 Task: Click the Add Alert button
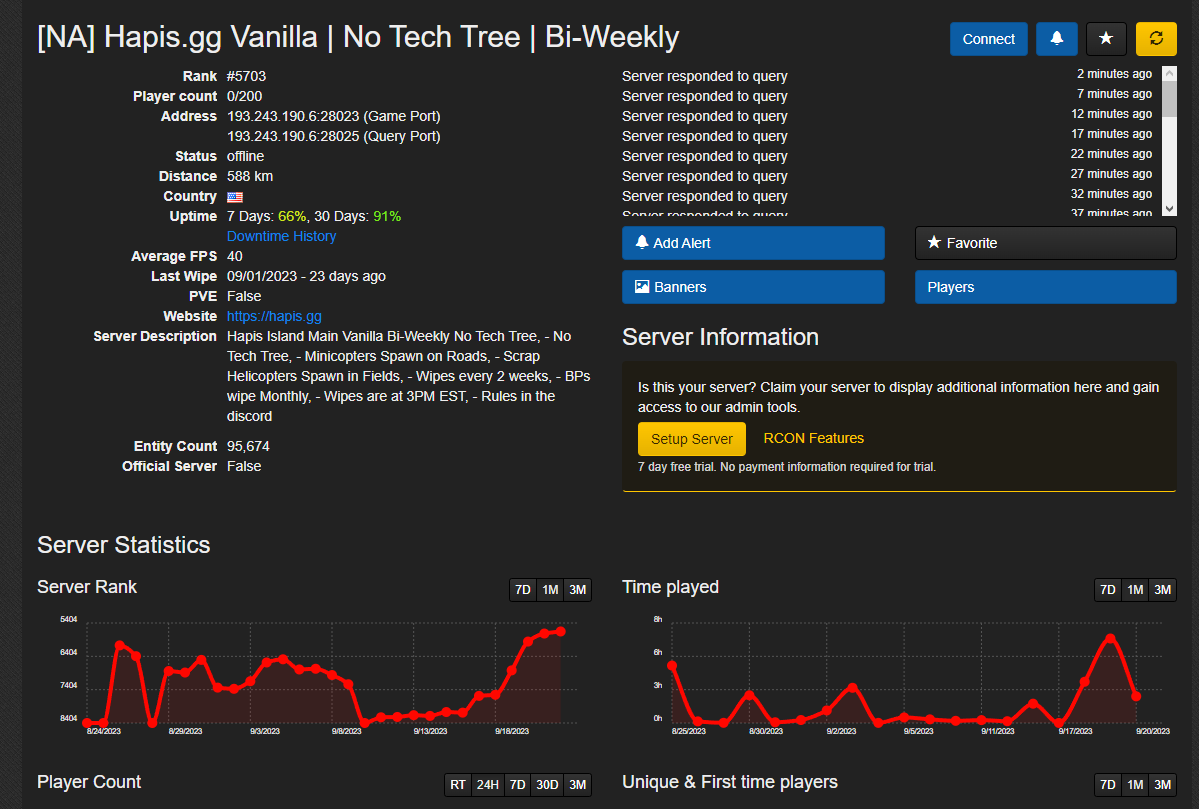pyautogui.click(x=753, y=243)
